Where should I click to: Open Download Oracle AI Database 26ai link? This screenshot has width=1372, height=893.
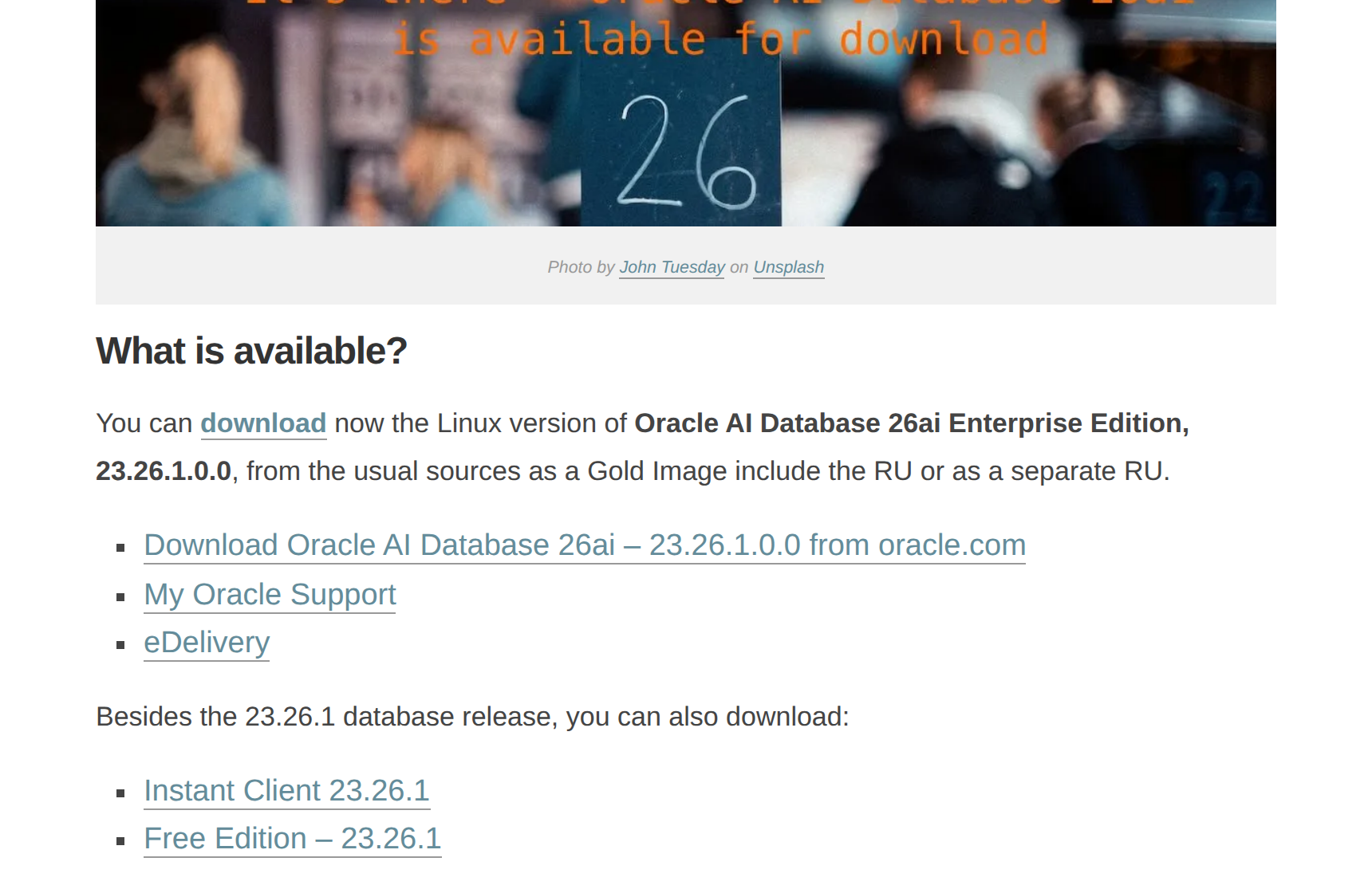click(x=585, y=545)
